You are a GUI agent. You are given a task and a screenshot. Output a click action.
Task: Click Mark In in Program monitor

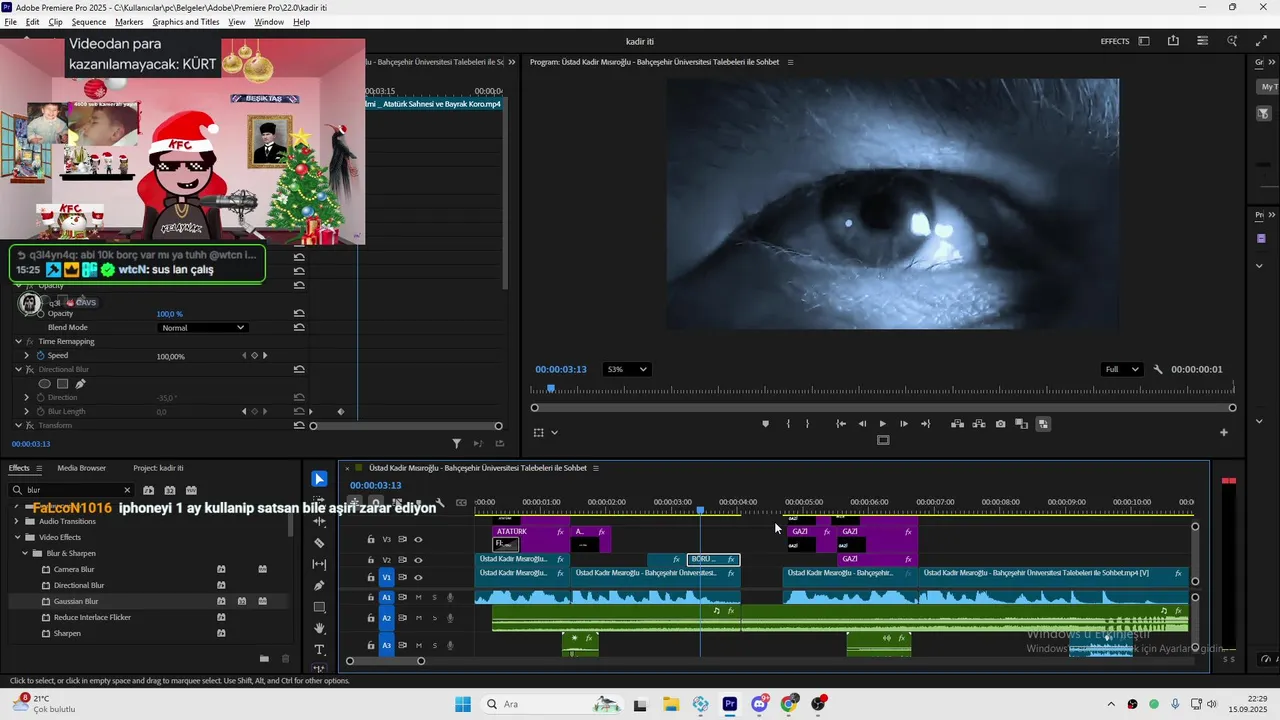point(788,424)
